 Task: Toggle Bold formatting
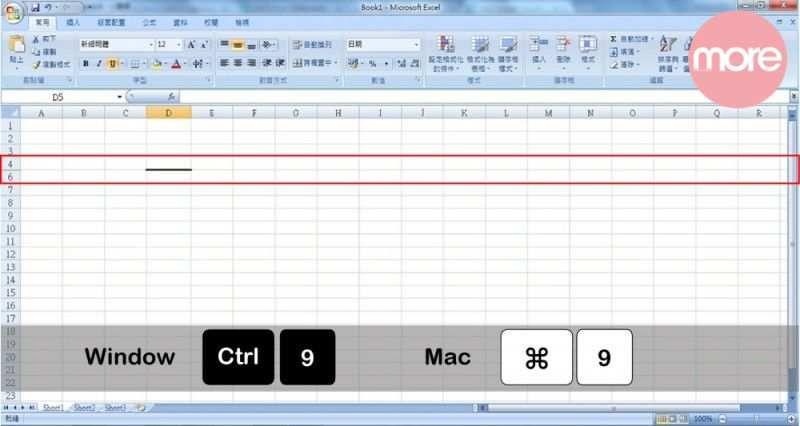point(86,64)
